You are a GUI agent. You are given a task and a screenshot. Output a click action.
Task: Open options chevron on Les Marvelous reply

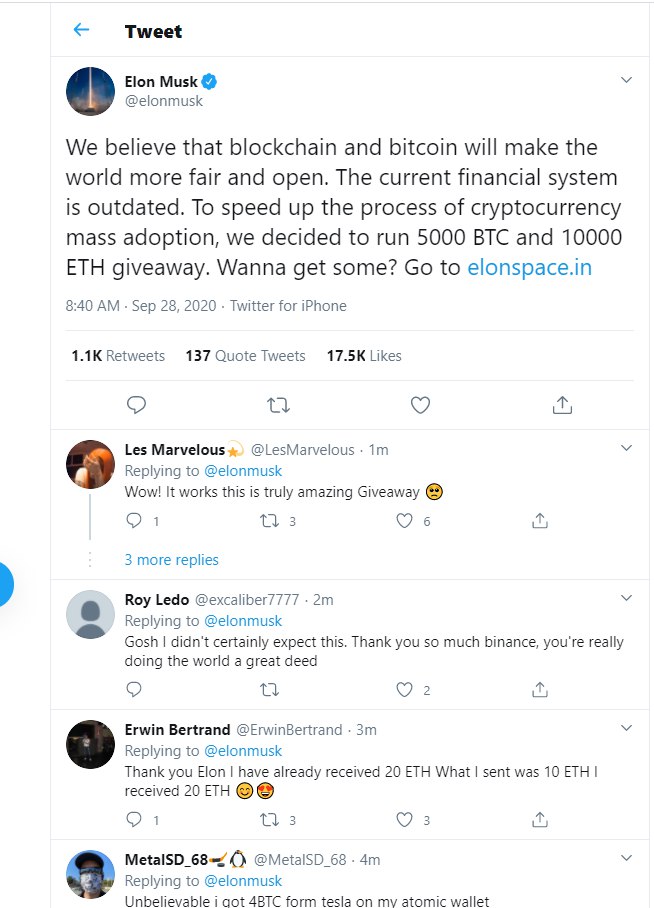[626, 448]
